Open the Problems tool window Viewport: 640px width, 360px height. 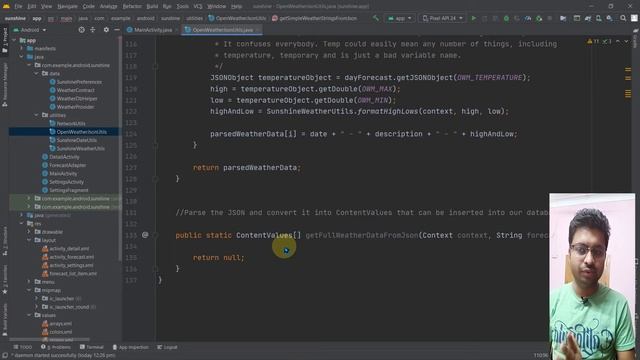click(x=56, y=347)
